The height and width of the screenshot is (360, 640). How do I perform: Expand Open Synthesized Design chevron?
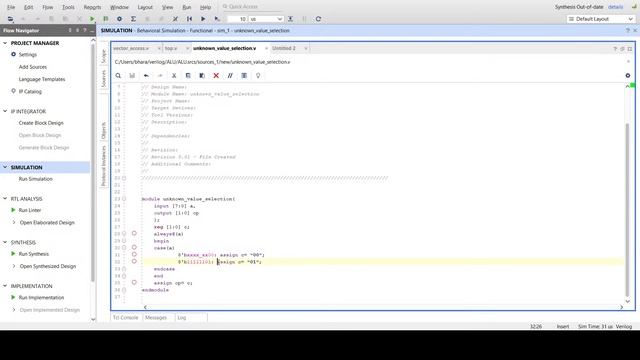[x=14, y=266]
